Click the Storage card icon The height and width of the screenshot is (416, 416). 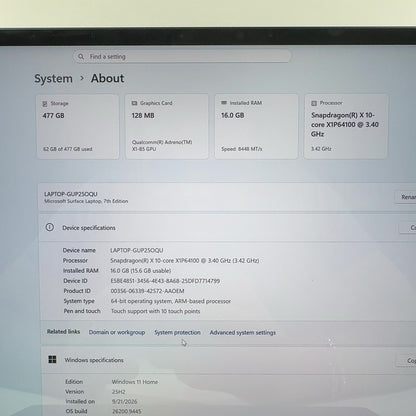pyautogui.click(x=45, y=104)
